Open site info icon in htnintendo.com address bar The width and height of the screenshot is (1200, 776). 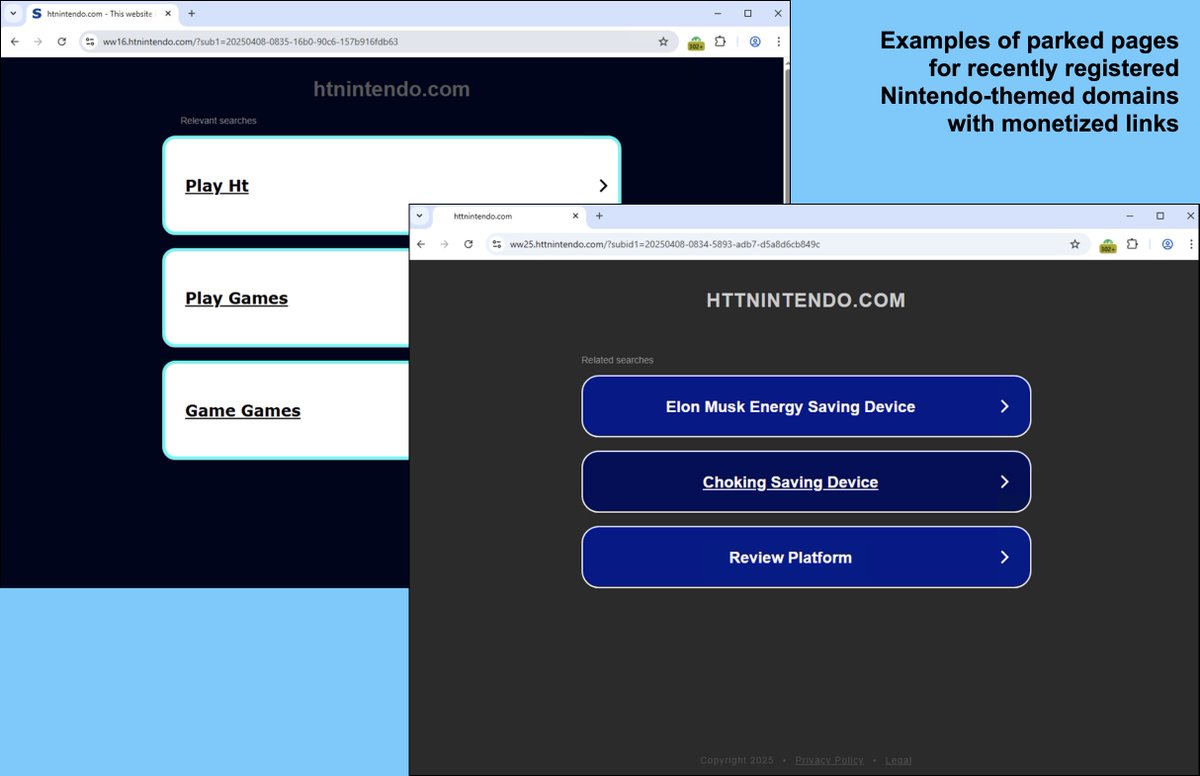pyautogui.click(x=90, y=42)
